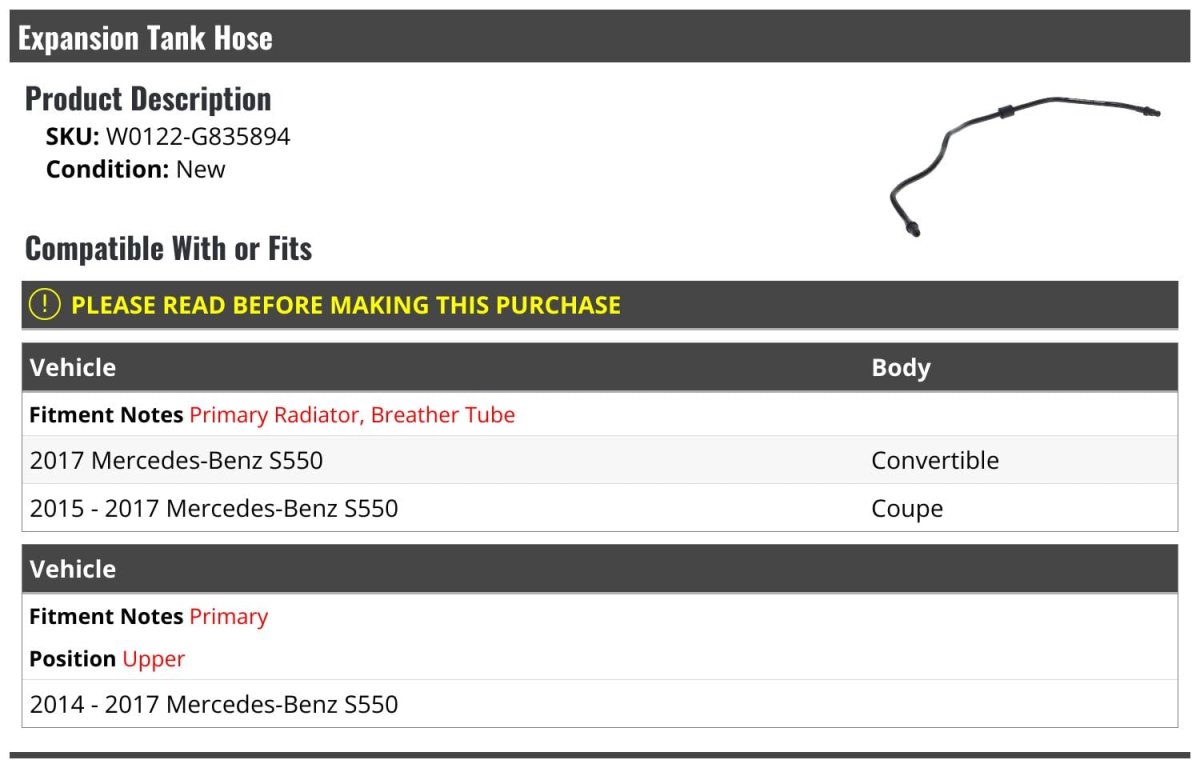Image resolution: width=1200 pixels, height=768 pixels.
Task: Click 'Primary Radiator, Breather Tube' fitment note
Action: [352, 414]
